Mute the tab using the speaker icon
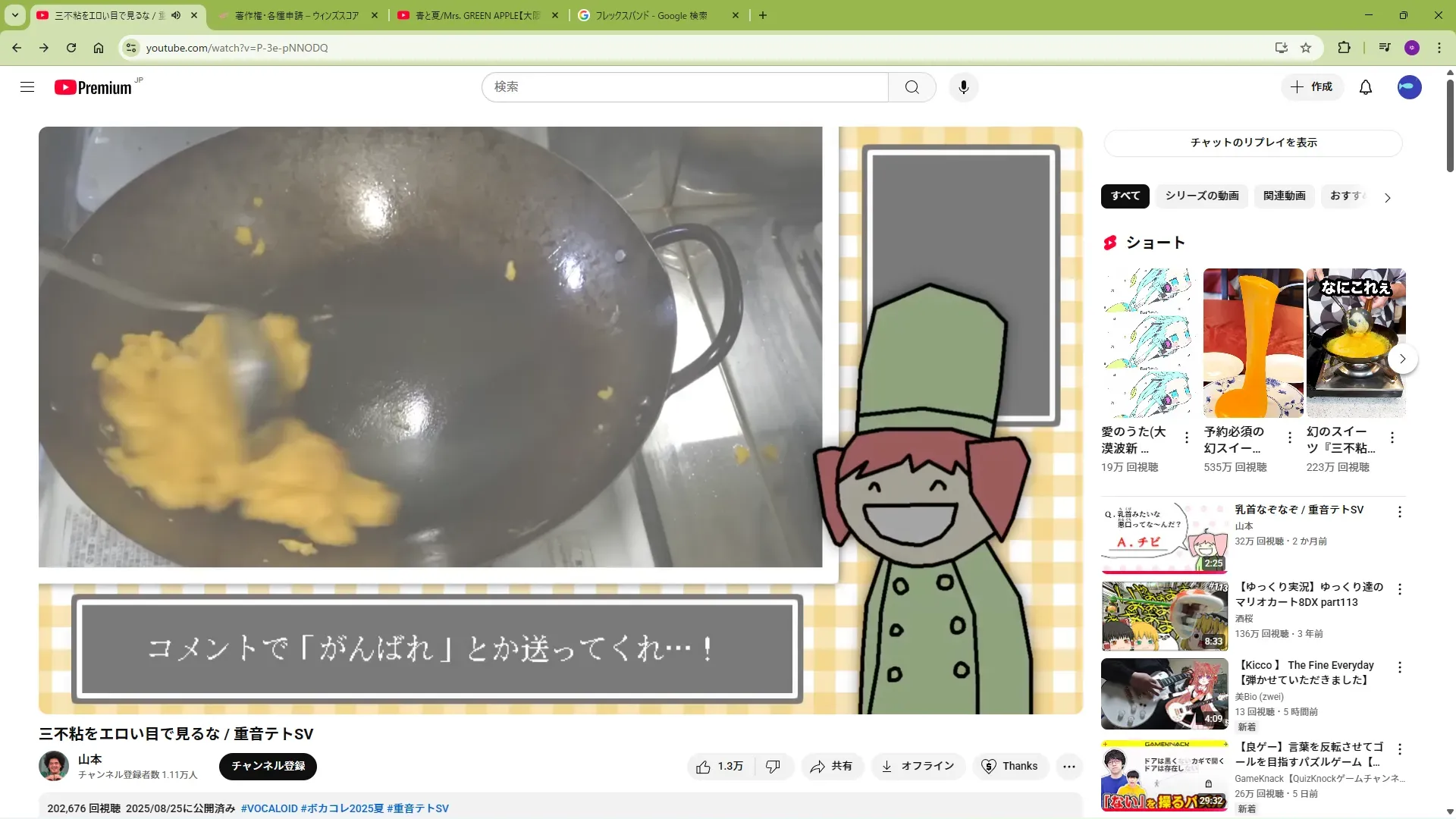This screenshot has width=1456, height=819. [x=176, y=15]
